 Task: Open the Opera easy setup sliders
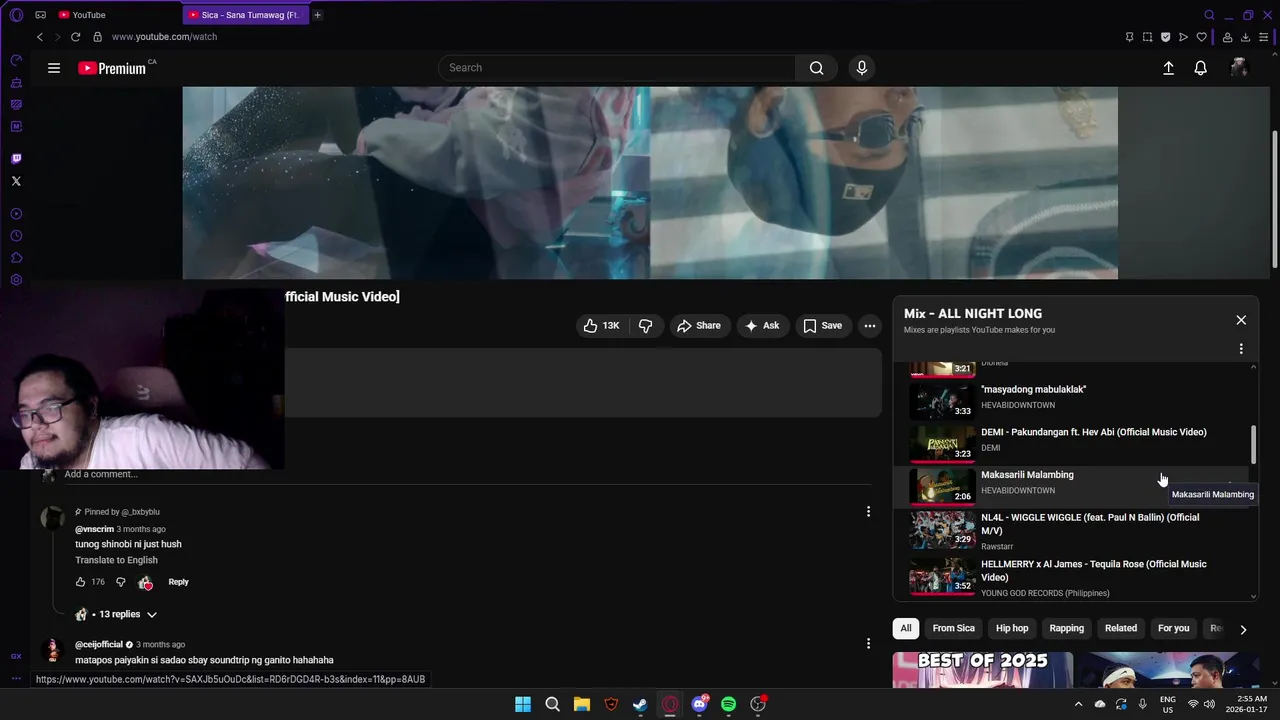tap(1263, 37)
